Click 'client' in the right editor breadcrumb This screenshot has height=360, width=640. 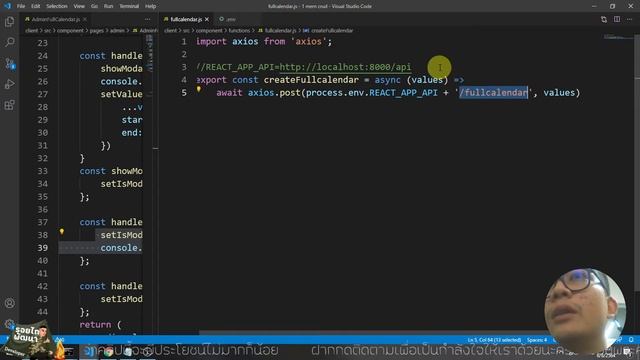pos(170,31)
